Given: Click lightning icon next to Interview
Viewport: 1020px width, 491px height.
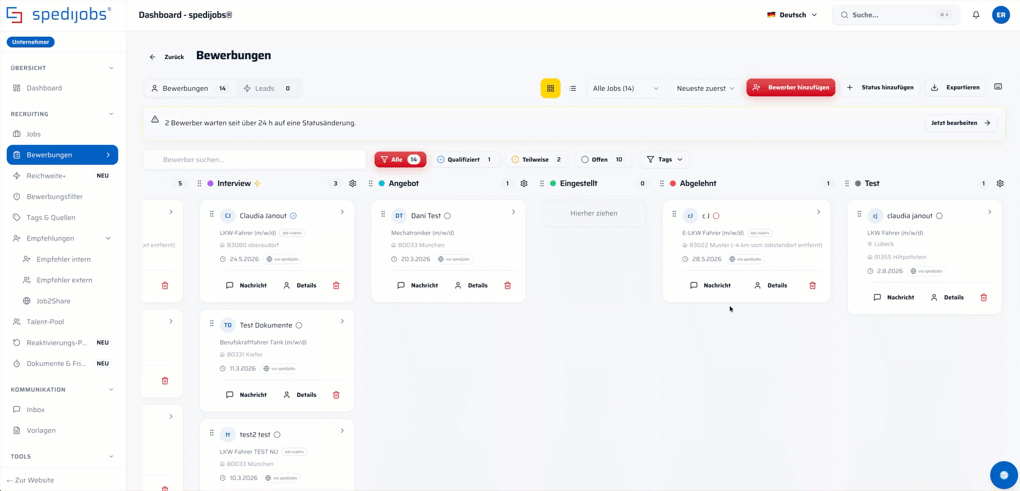Looking at the screenshot, I should [257, 183].
